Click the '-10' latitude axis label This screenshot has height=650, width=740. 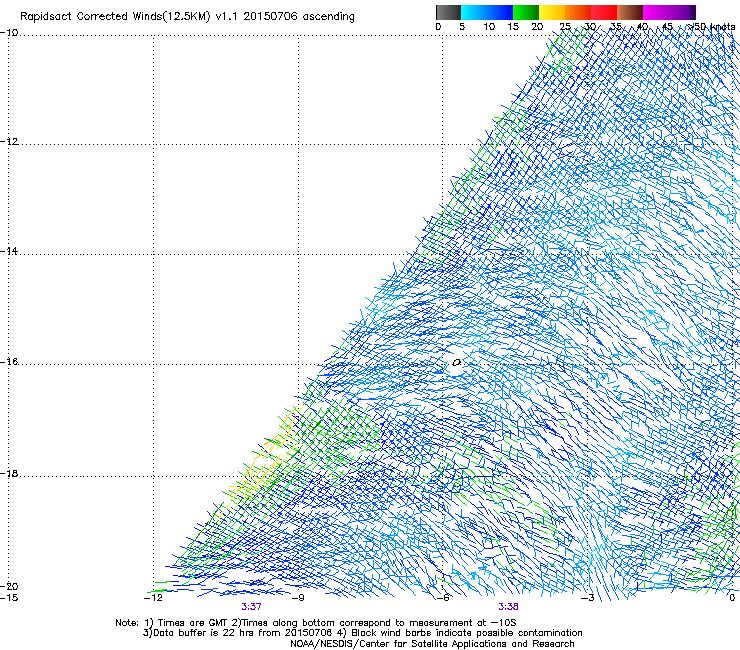pos(9,33)
